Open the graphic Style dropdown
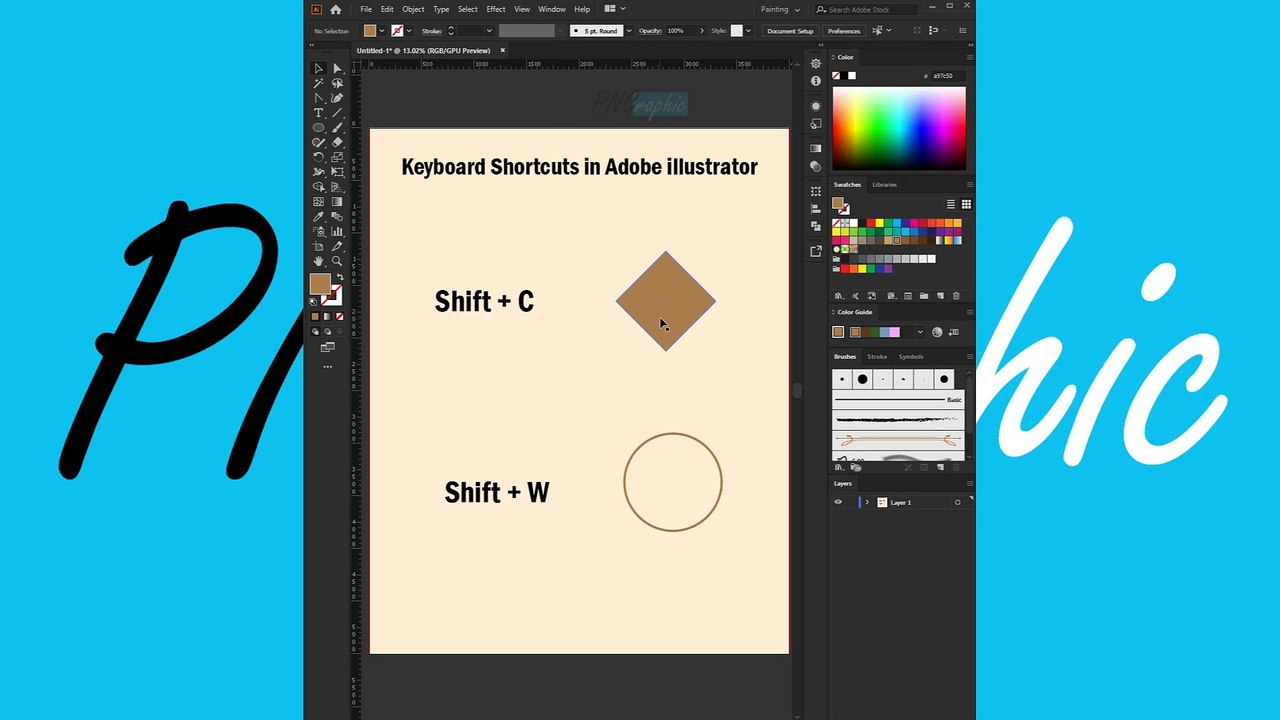The height and width of the screenshot is (720, 1280). click(748, 31)
